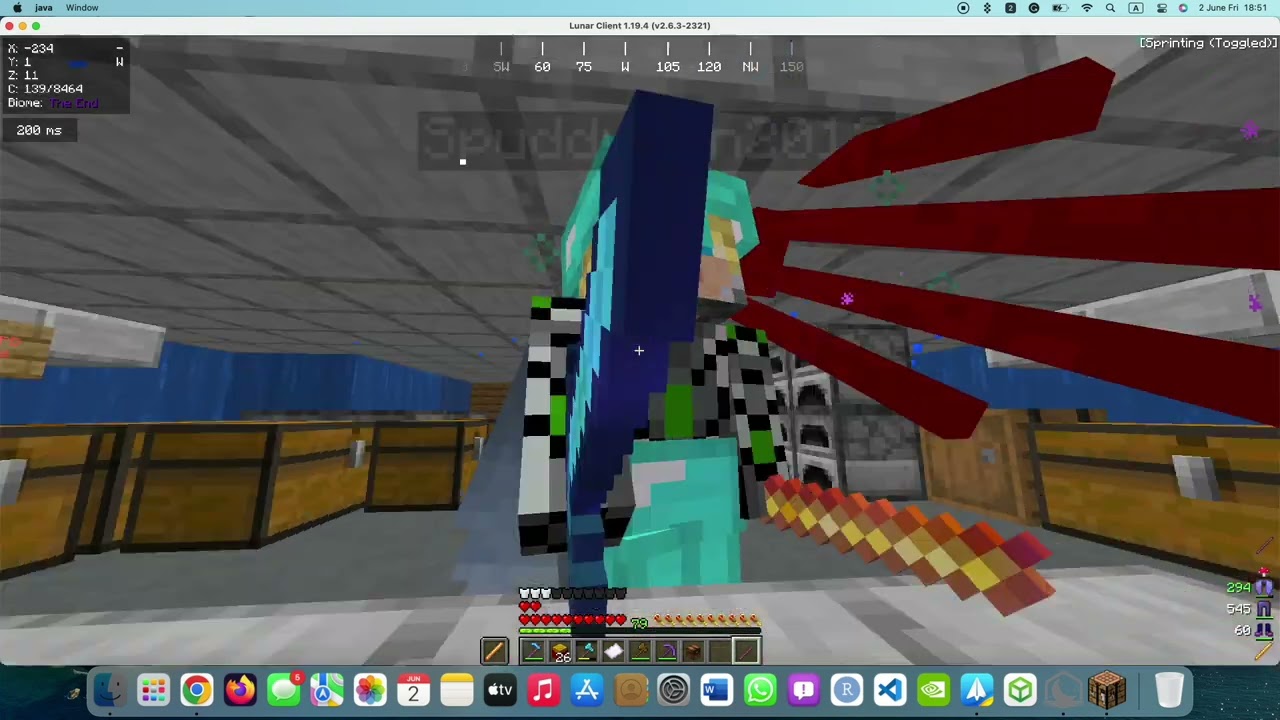Select the white paper item hotbar slot

(613, 651)
